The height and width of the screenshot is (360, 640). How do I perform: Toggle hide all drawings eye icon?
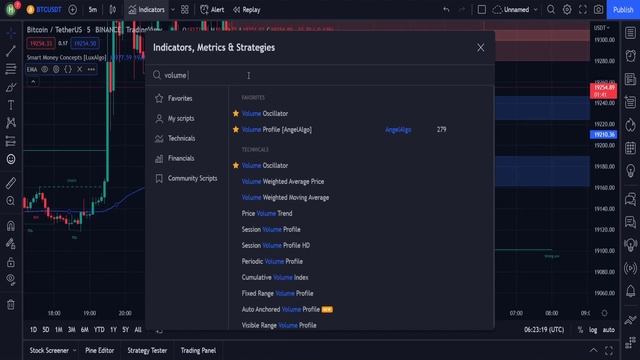(11, 279)
